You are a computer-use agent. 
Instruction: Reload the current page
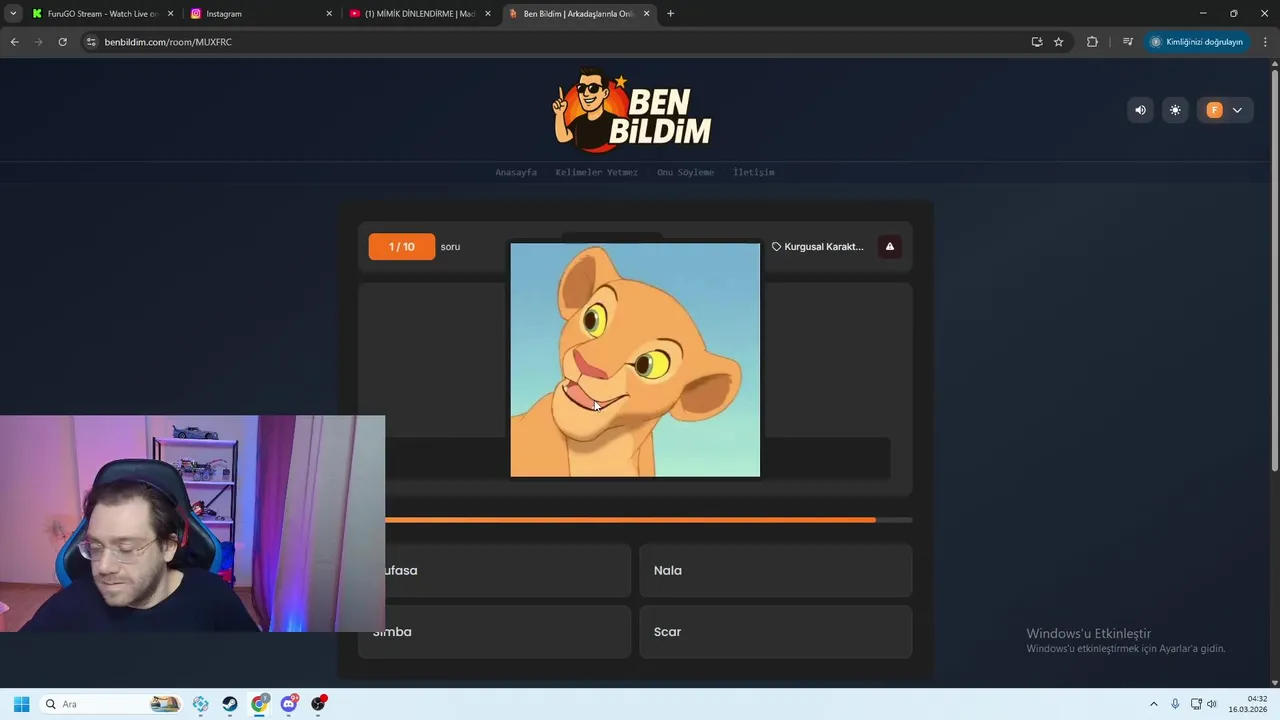(62, 42)
